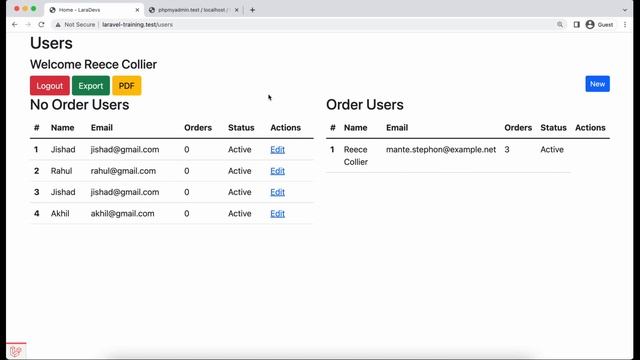Switch to the phpmyadmin.test tab
The image size is (640, 360).
(194, 10)
